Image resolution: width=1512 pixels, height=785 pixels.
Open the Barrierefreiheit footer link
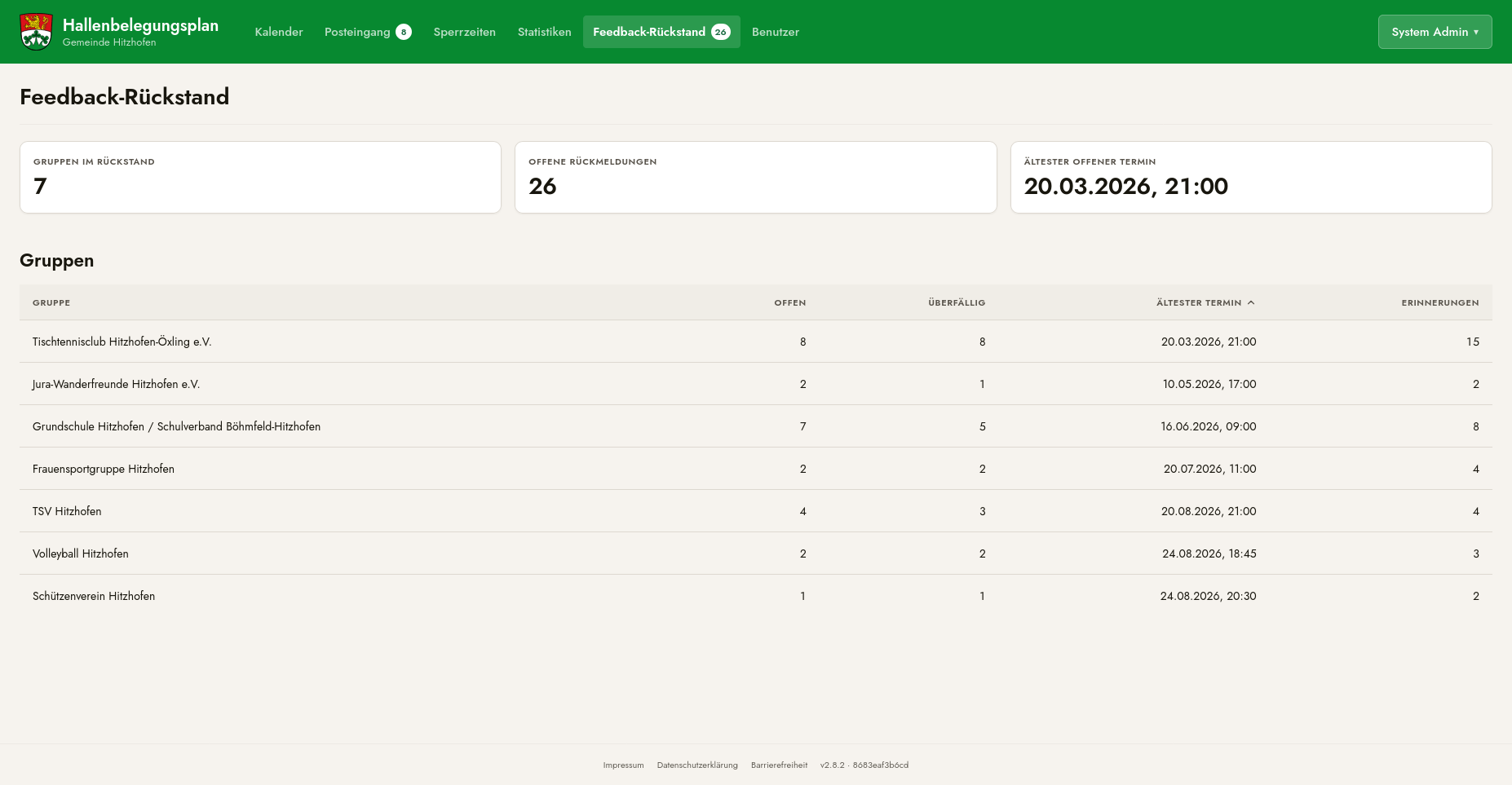[x=780, y=765]
